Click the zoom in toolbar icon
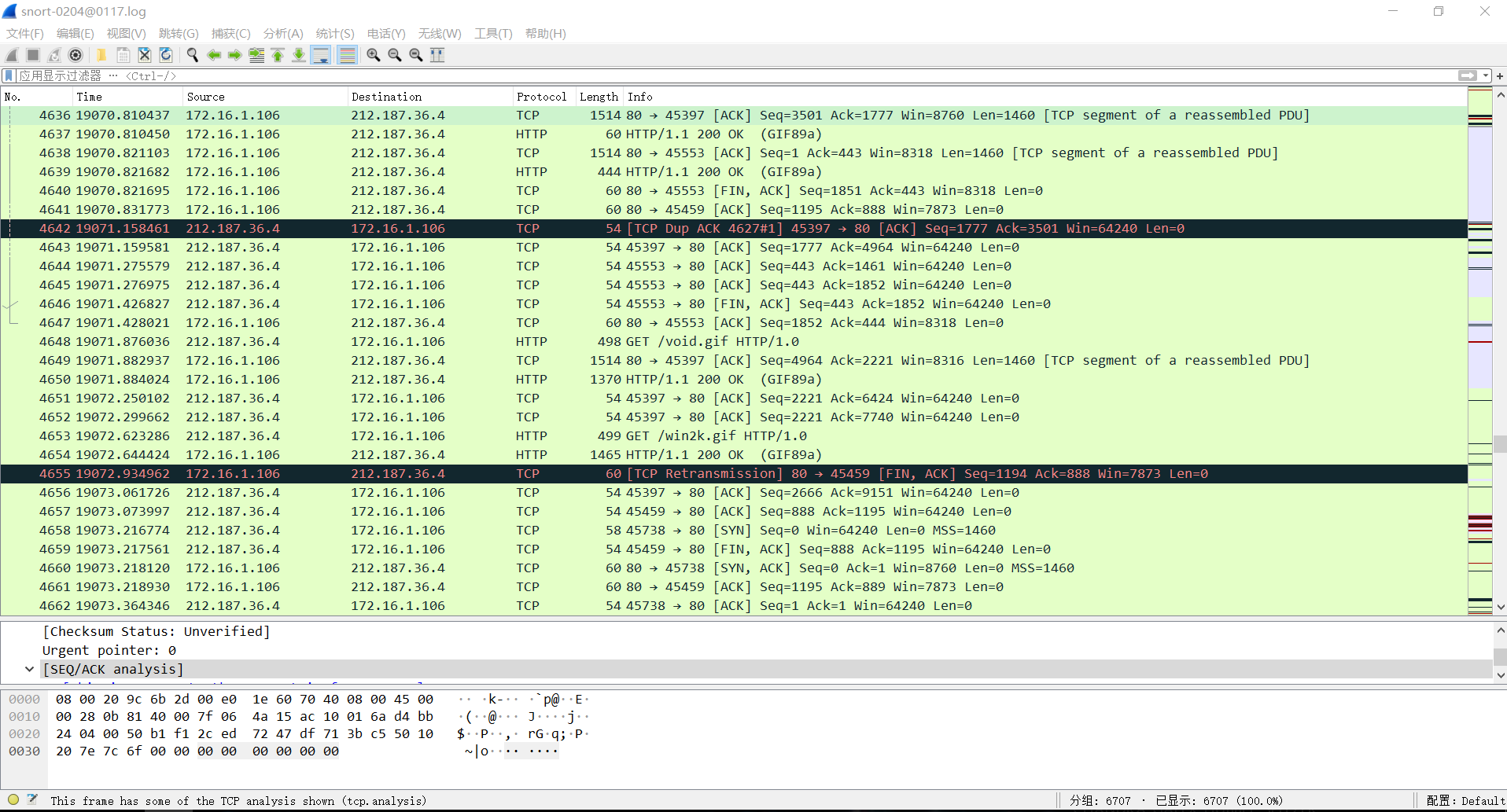 point(374,55)
